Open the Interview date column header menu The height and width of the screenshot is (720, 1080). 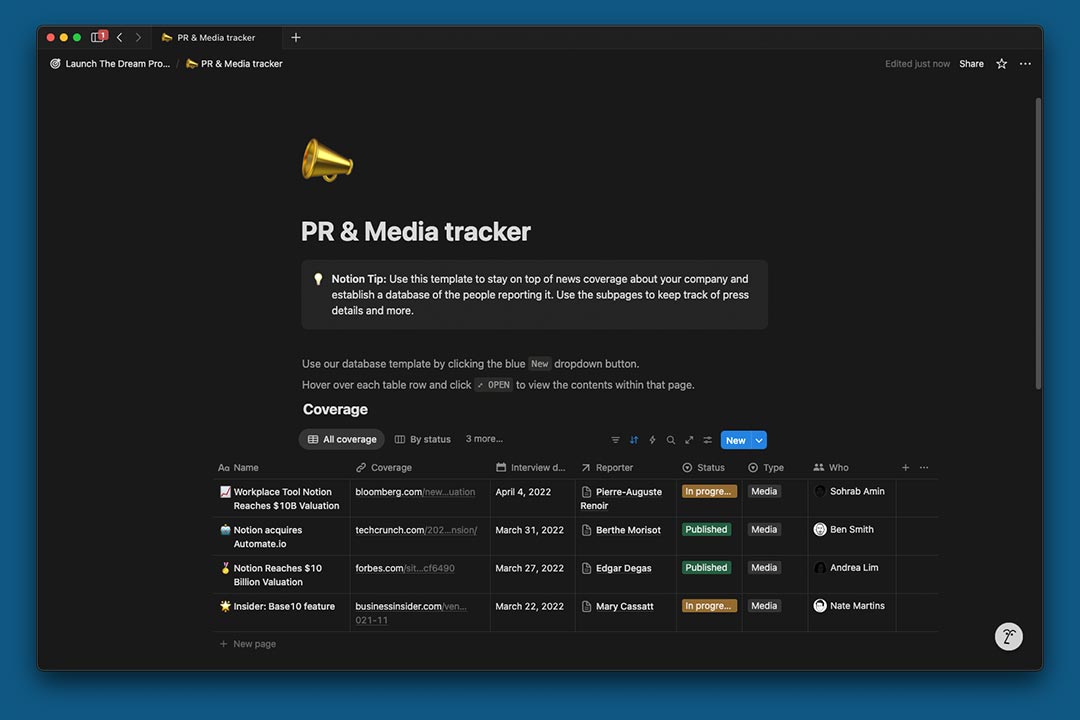coord(532,467)
